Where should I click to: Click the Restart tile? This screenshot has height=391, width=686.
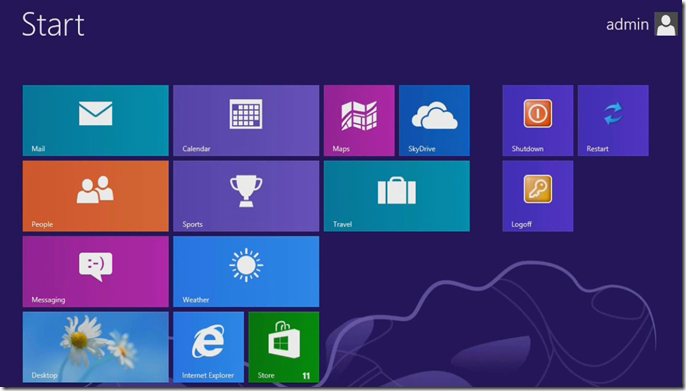point(613,120)
